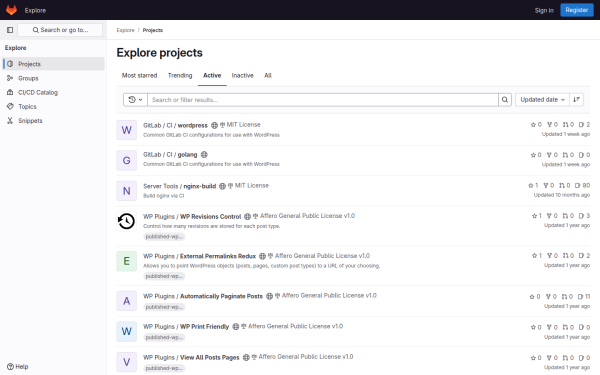Viewport: 600px width, 375px height.
Task: Click the Sign in link
Action: (x=544, y=10)
